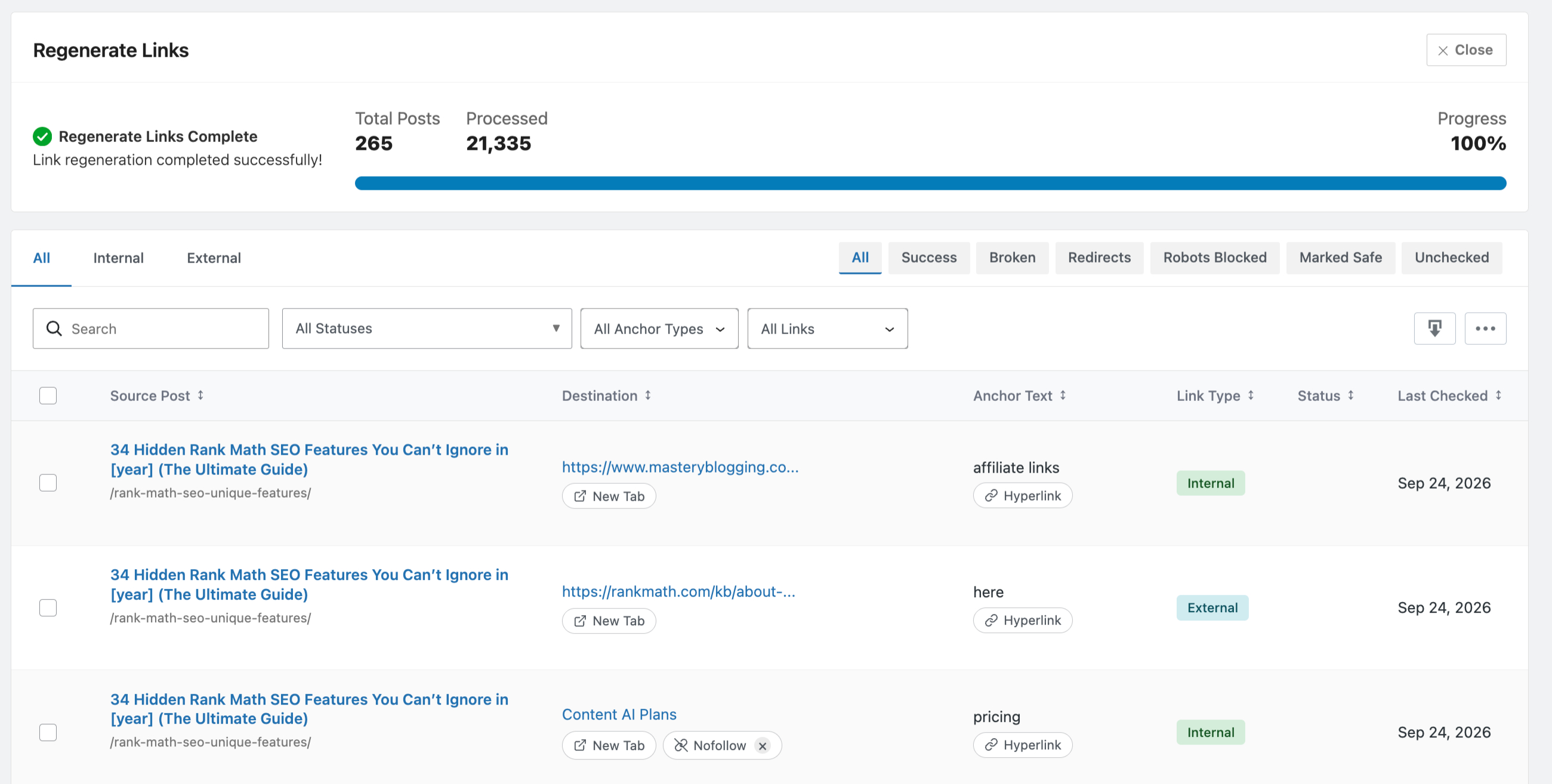The width and height of the screenshot is (1552, 784).
Task: Check the row with 'here' anchor text
Action: (x=48, y=607)
